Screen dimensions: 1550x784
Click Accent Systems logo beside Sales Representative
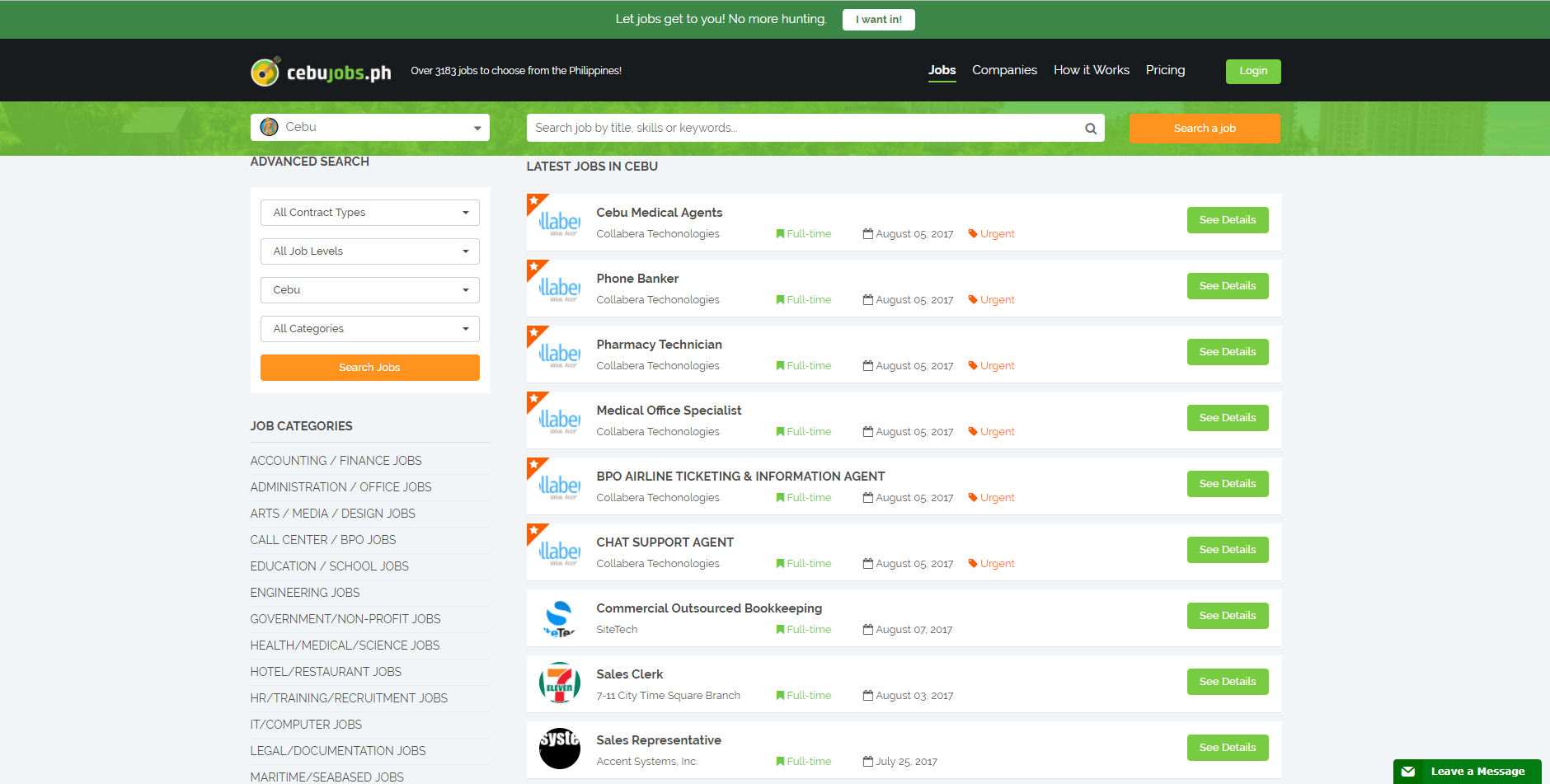point(560,749)
